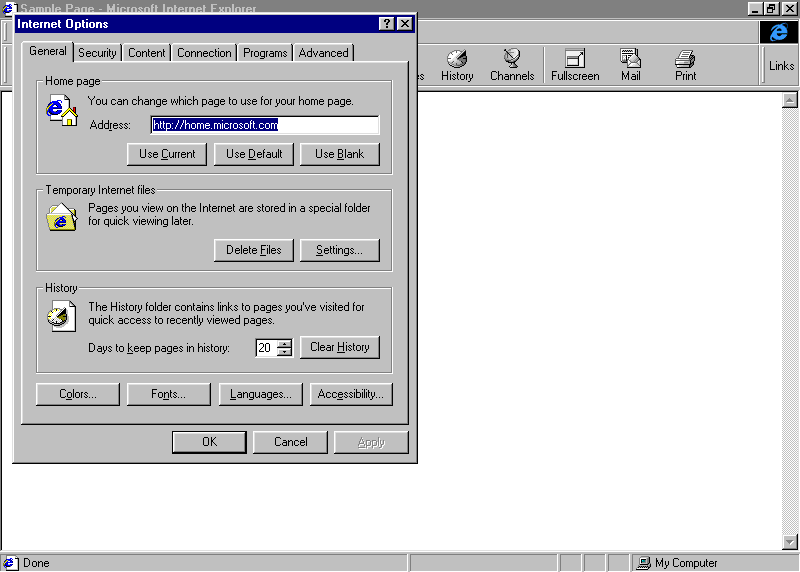Click the Use Blank button

click(340, 154)
